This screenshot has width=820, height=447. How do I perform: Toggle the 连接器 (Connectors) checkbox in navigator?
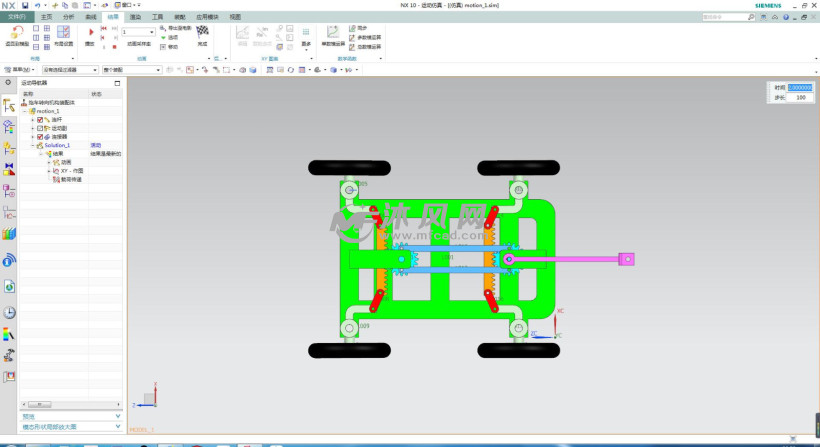pos(40,136)
